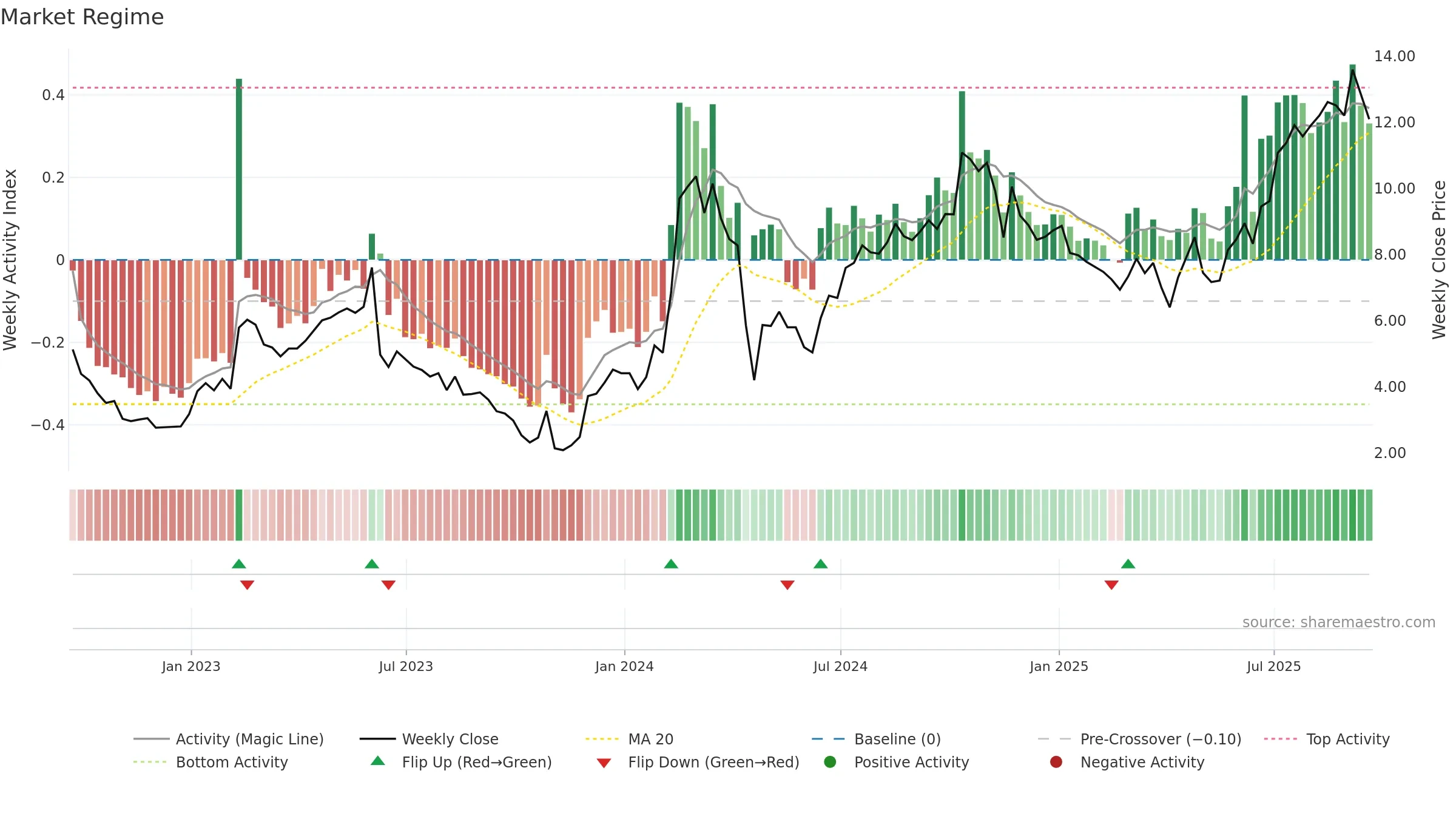Click the Jul 2025 axis tick label
This screenshot has height=819, width=1456.
(1274, 667)
